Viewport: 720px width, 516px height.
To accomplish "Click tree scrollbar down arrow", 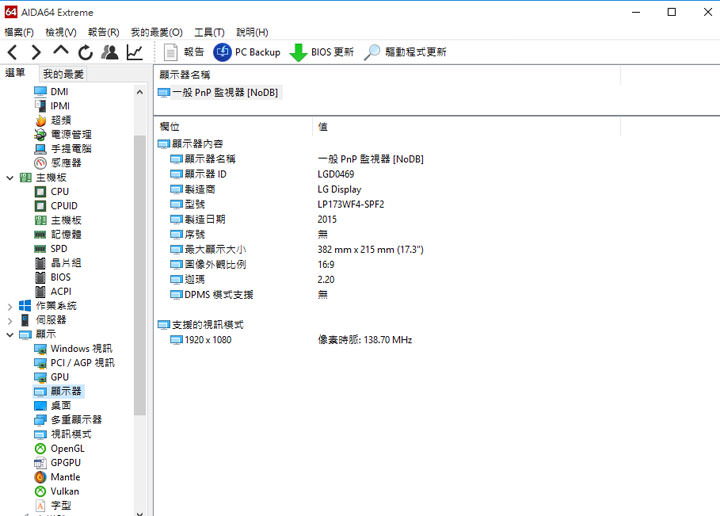I will coord(140,513).
